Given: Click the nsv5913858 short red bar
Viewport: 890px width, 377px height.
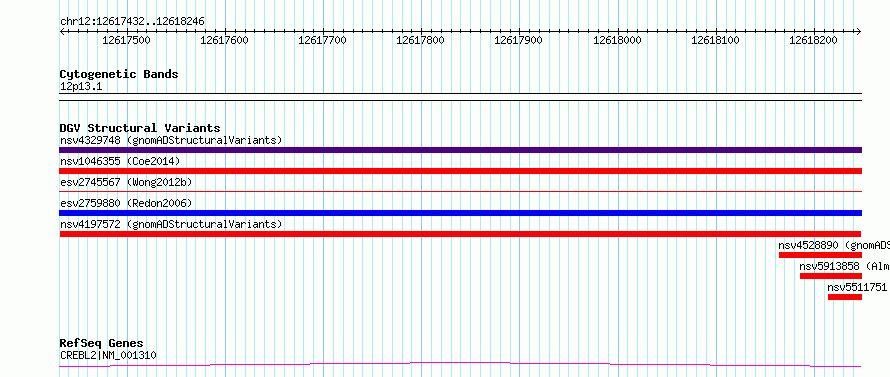Looking at the screenshot, I should [x=830, y=276].
